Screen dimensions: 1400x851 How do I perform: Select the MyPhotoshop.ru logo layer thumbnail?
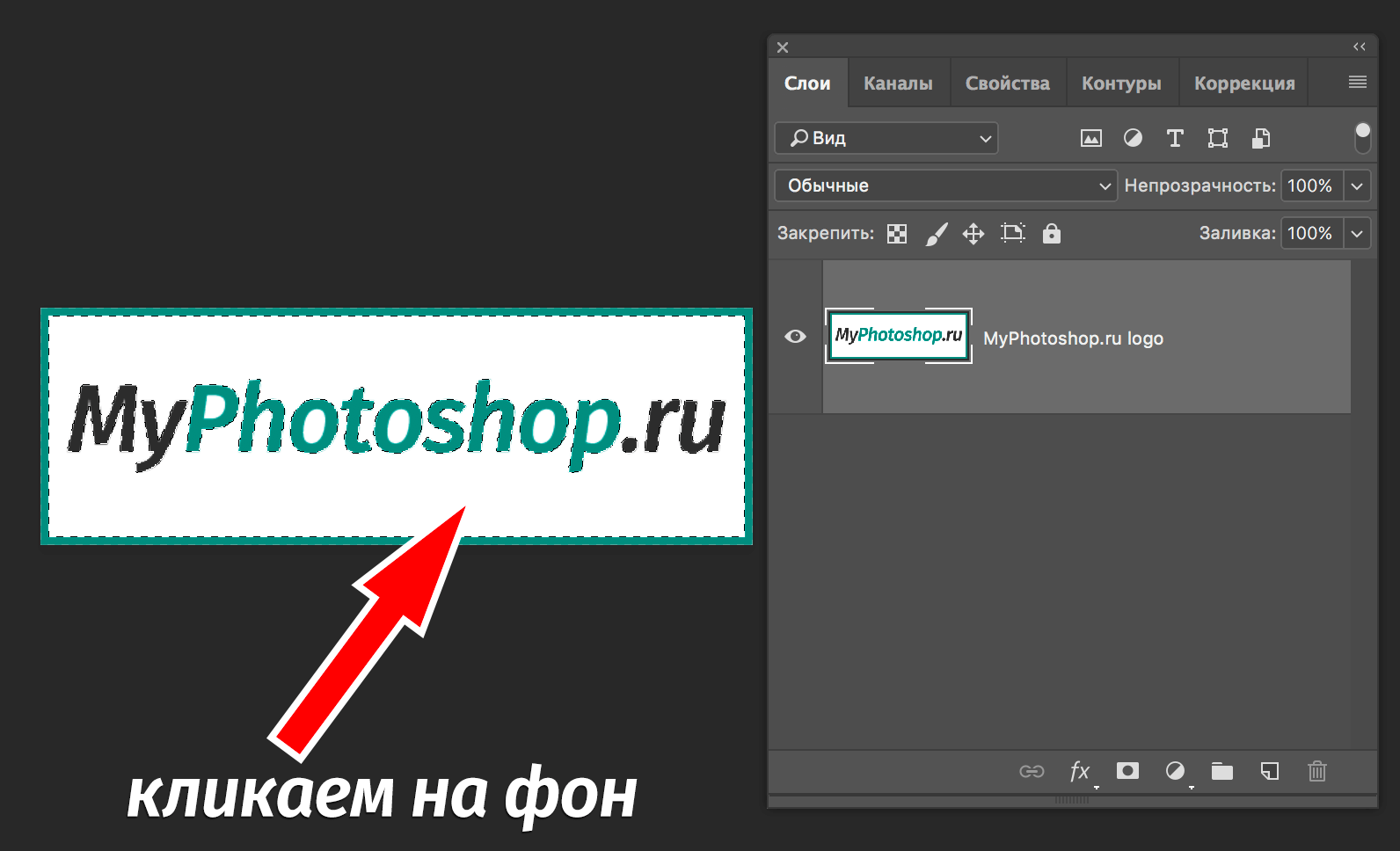[x=899, y=336]
